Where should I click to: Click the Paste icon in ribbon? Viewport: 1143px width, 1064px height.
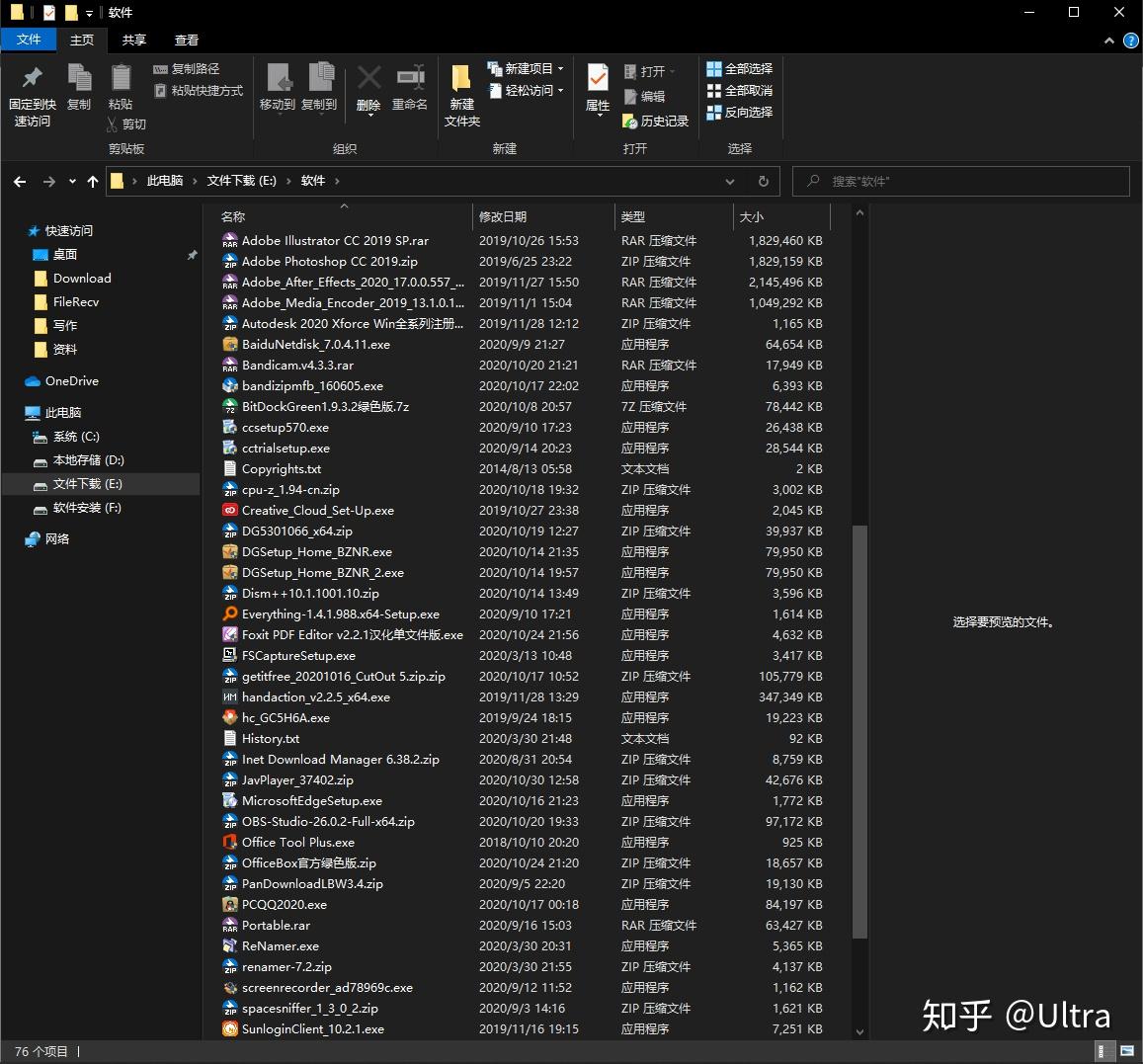(x=121, y=77)
